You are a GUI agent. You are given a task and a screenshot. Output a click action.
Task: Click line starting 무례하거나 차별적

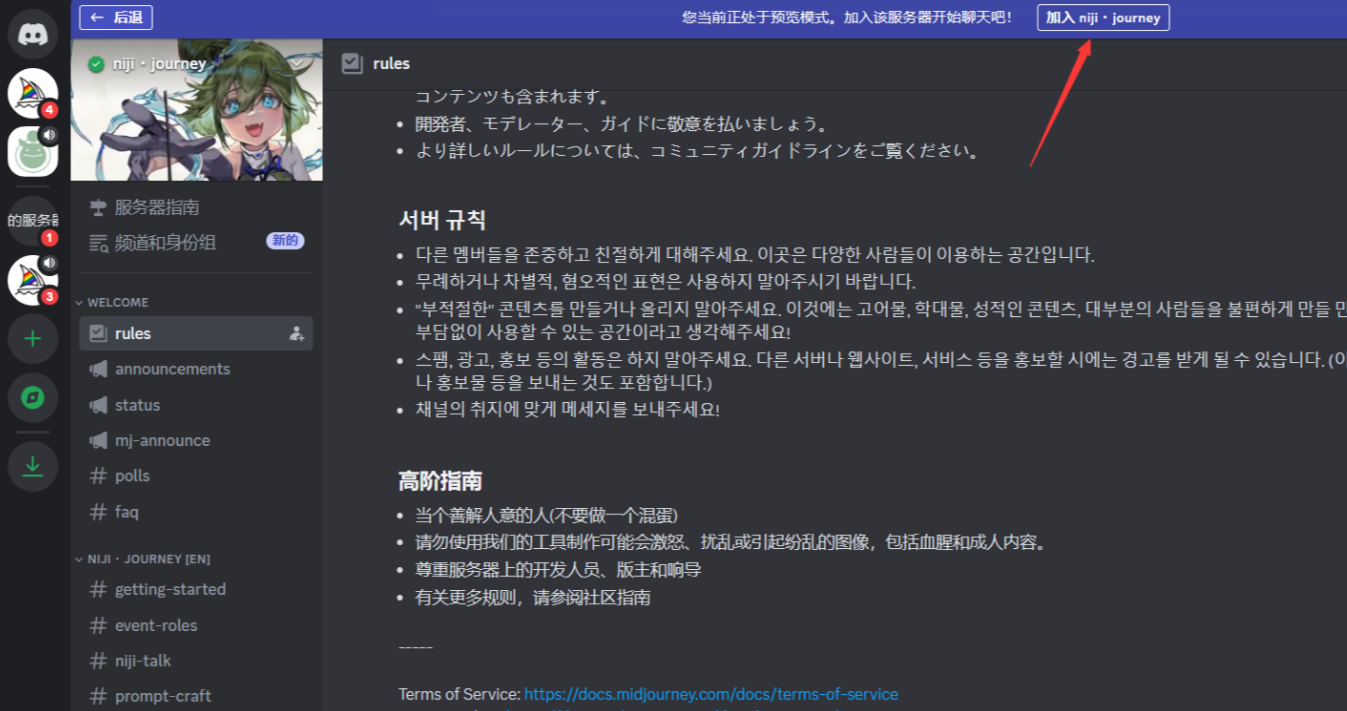[x=665, y=282]
